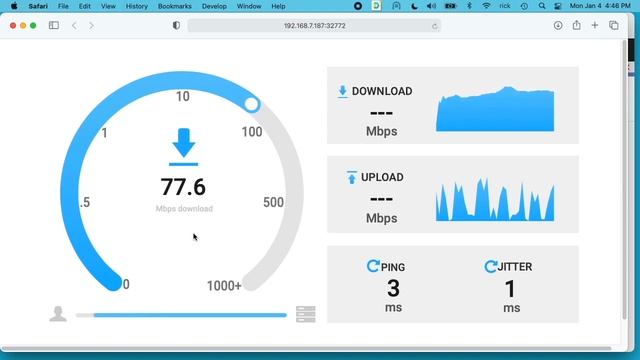Screen dimensions: 640x360
Task: Click the 77.6 speed reading
Action: coord(183,187)
